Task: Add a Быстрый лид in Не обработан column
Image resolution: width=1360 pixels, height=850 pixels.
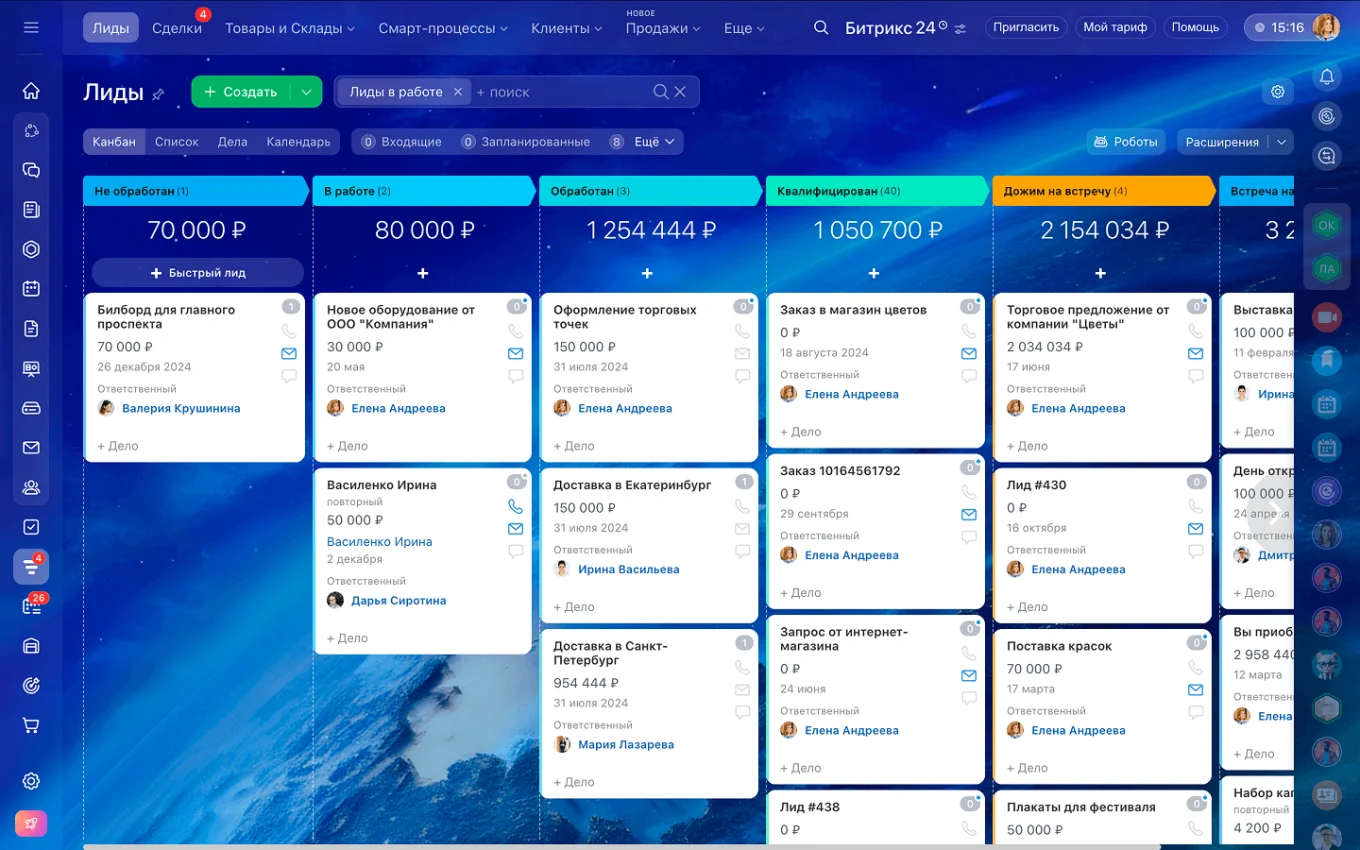Action: [x=195, y=272]
